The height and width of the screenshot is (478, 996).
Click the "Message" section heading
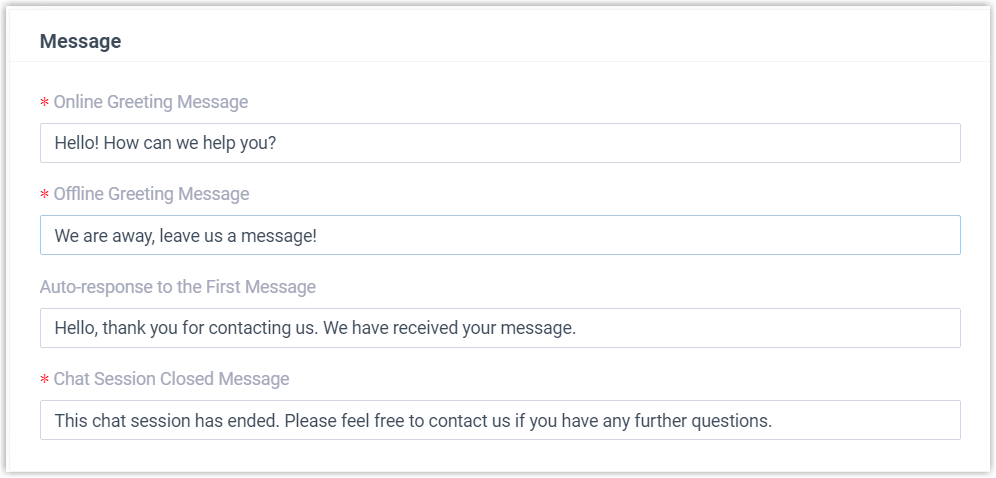80,42
